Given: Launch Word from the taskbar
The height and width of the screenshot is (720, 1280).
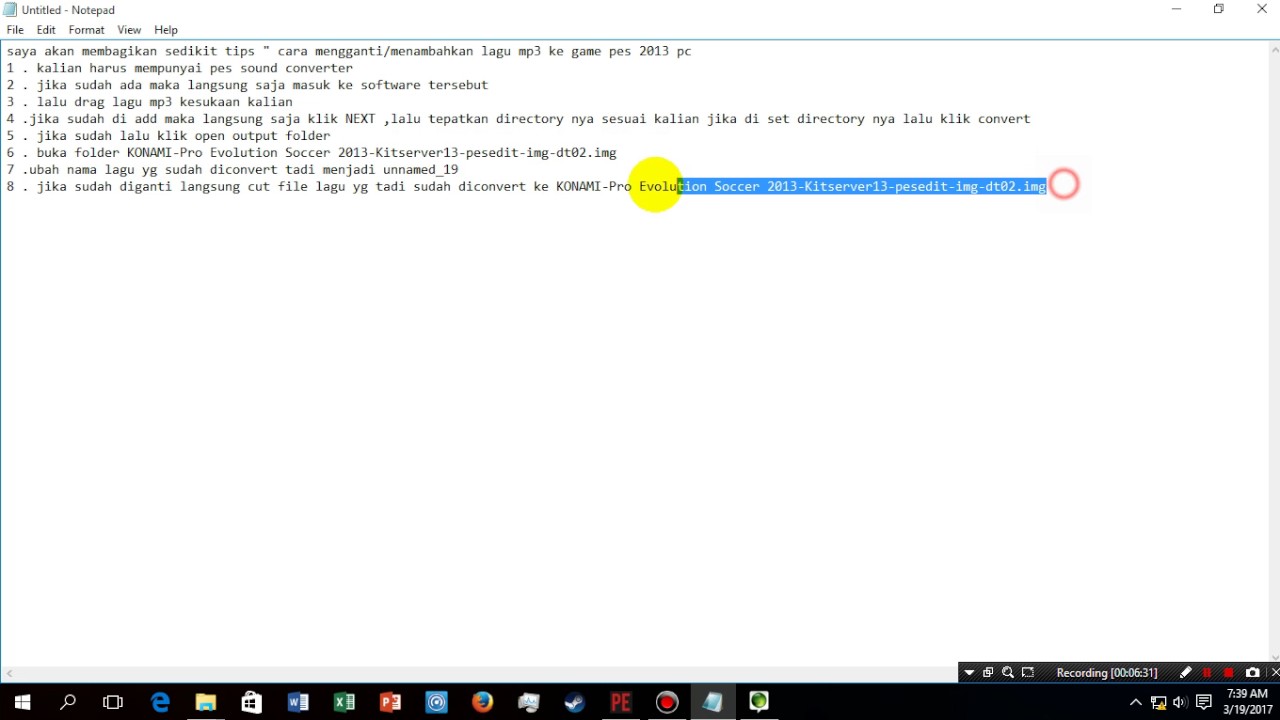Looking at the screenshot, I should click(x=298, y=702).
